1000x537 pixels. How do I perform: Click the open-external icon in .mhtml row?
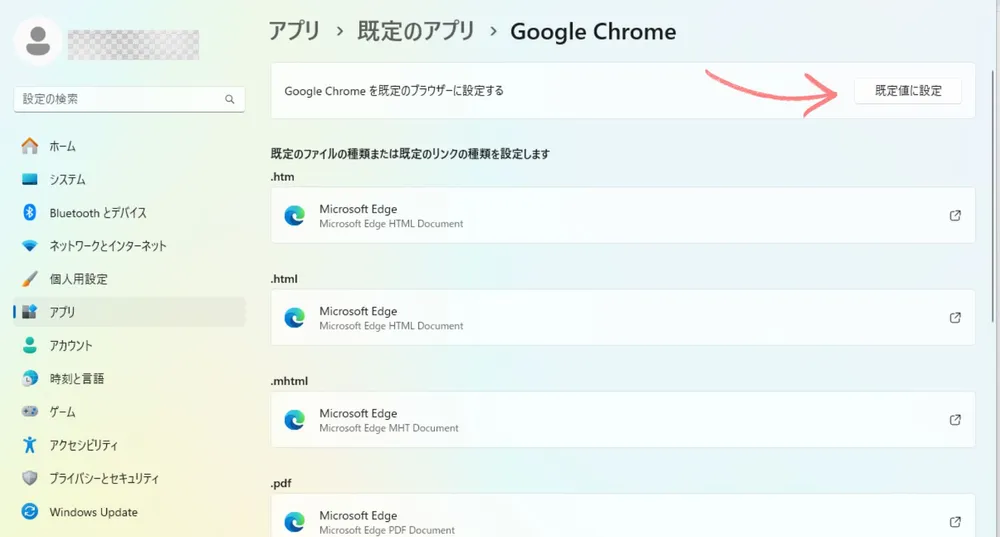coord(955,420)
